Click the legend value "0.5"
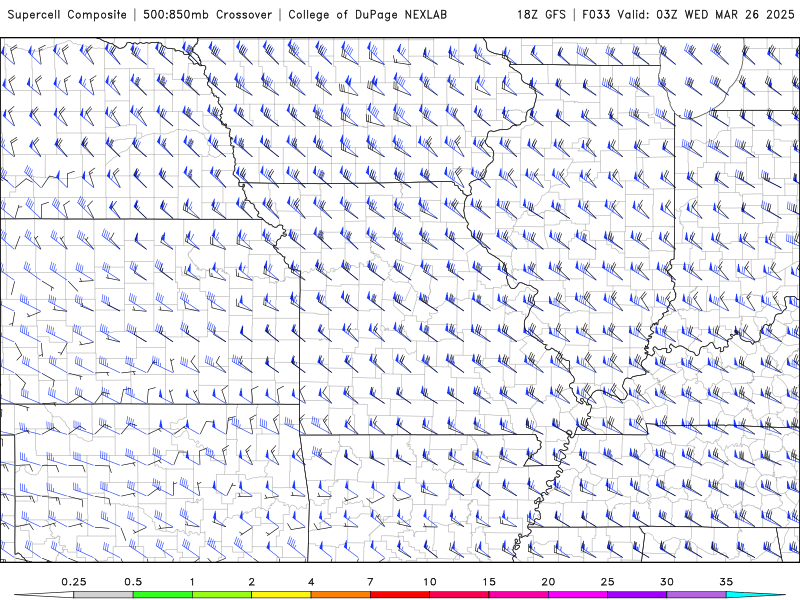The width and height of the screenshot is (800, 600). [x=133, y=582]
